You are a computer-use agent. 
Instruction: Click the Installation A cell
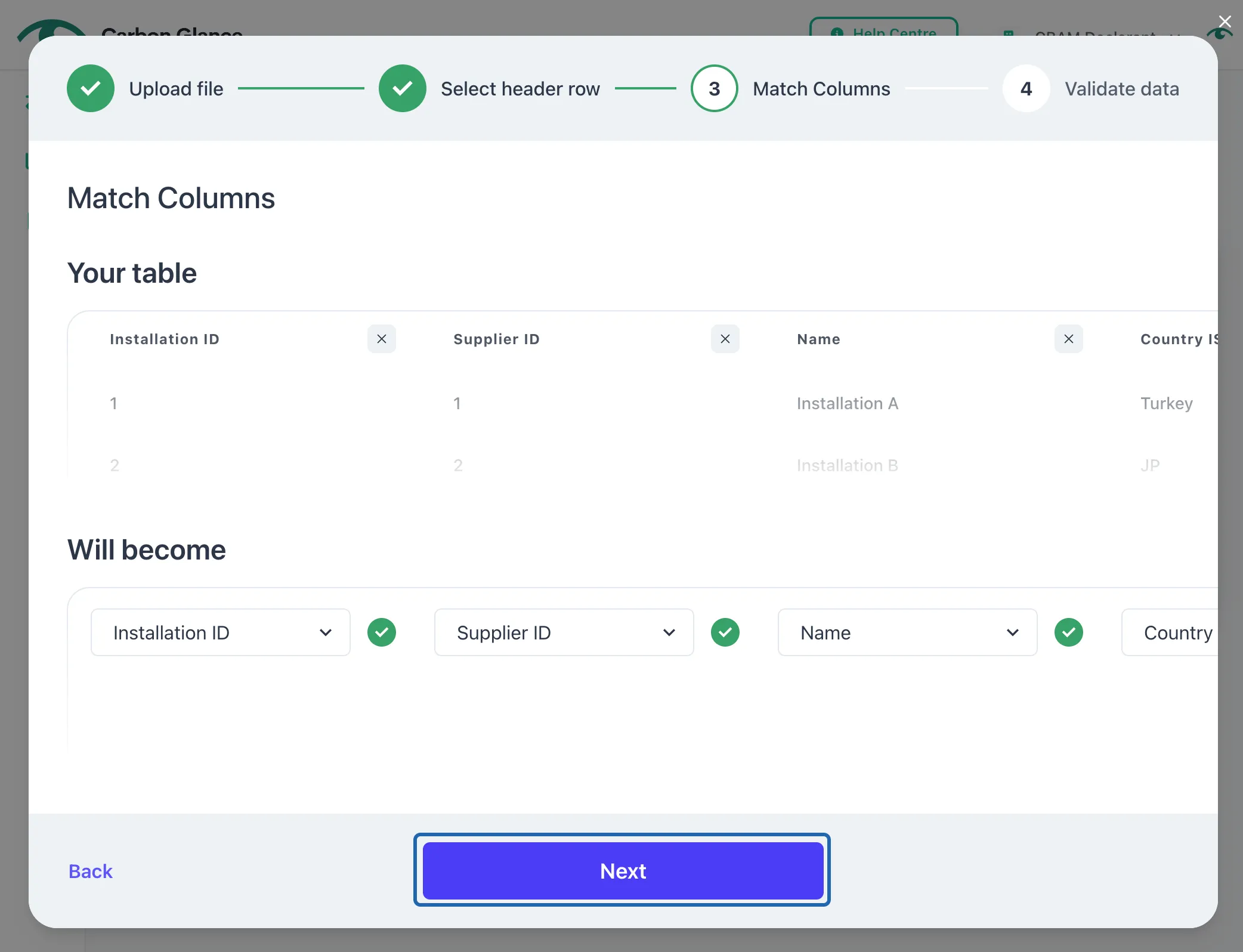(848, 403)
